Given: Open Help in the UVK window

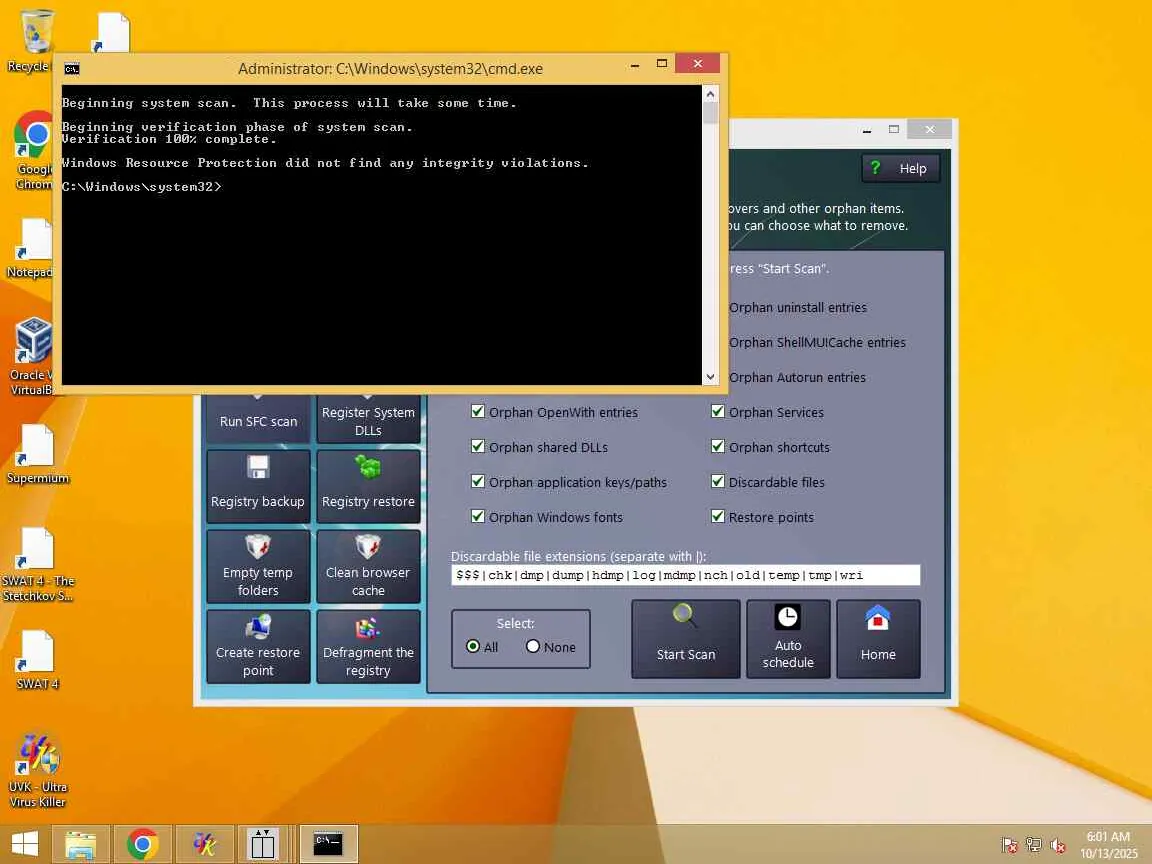Looking at the screenshot, I should (900, 168).
